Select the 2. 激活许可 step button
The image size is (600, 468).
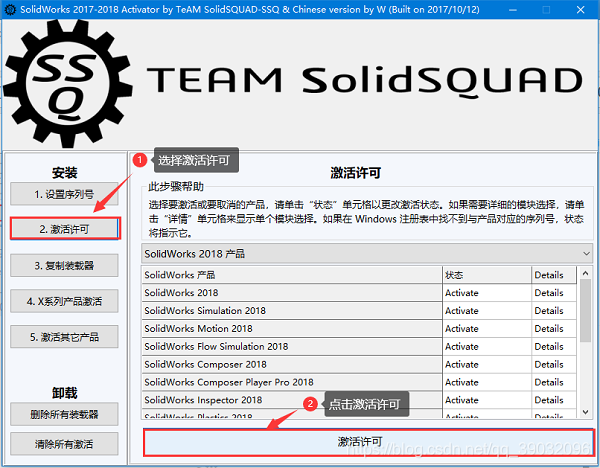click(x=65, y=229)
